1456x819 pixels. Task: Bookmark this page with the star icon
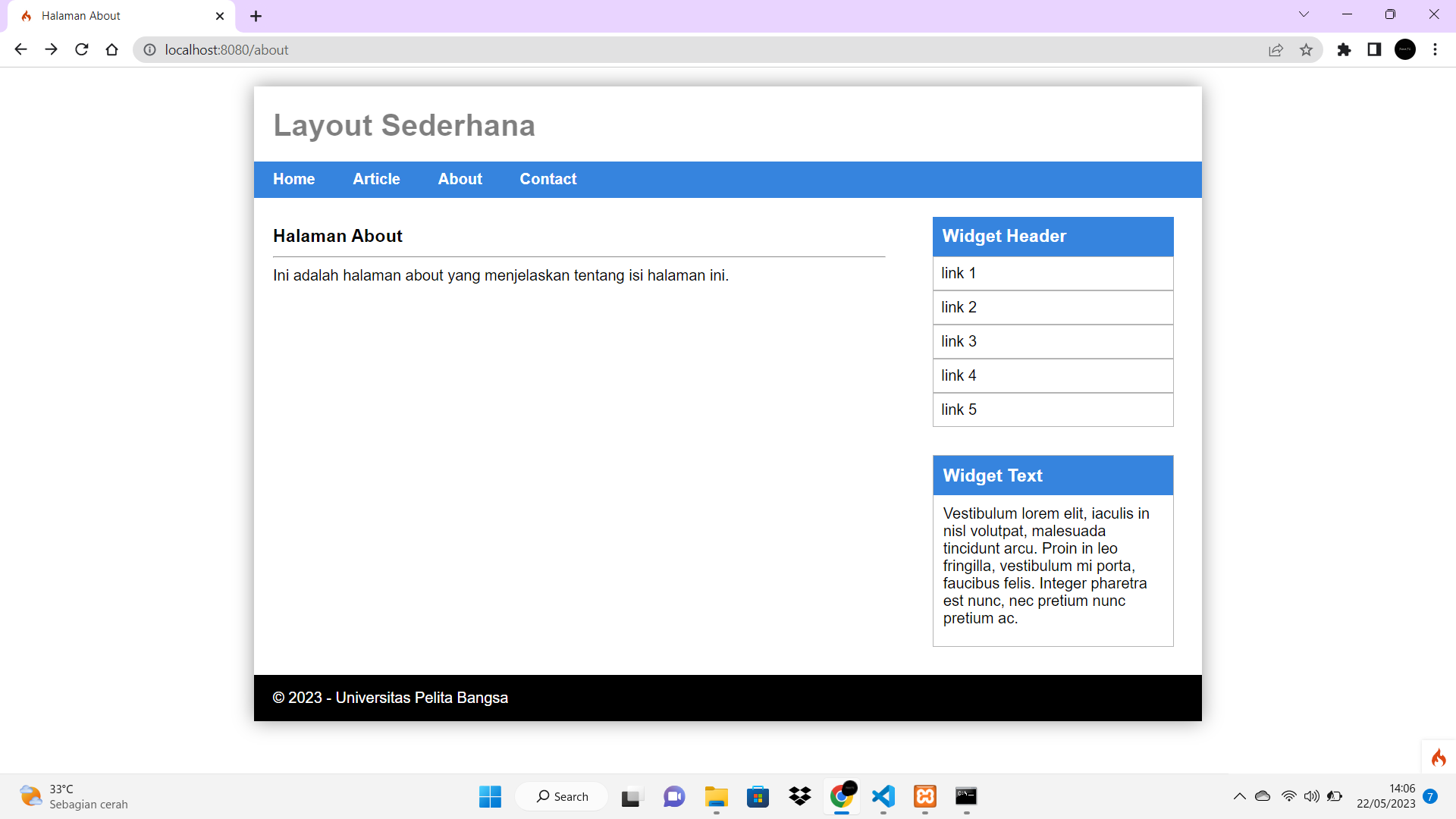click(1307, 49)
